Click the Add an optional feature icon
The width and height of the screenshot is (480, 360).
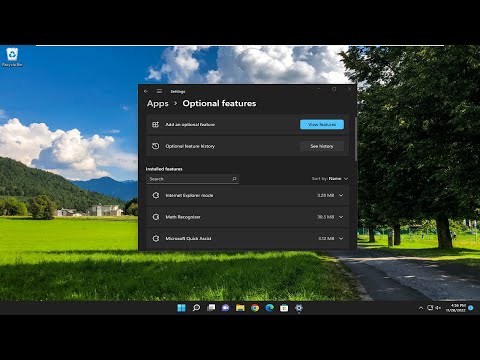tap(155, 124)
